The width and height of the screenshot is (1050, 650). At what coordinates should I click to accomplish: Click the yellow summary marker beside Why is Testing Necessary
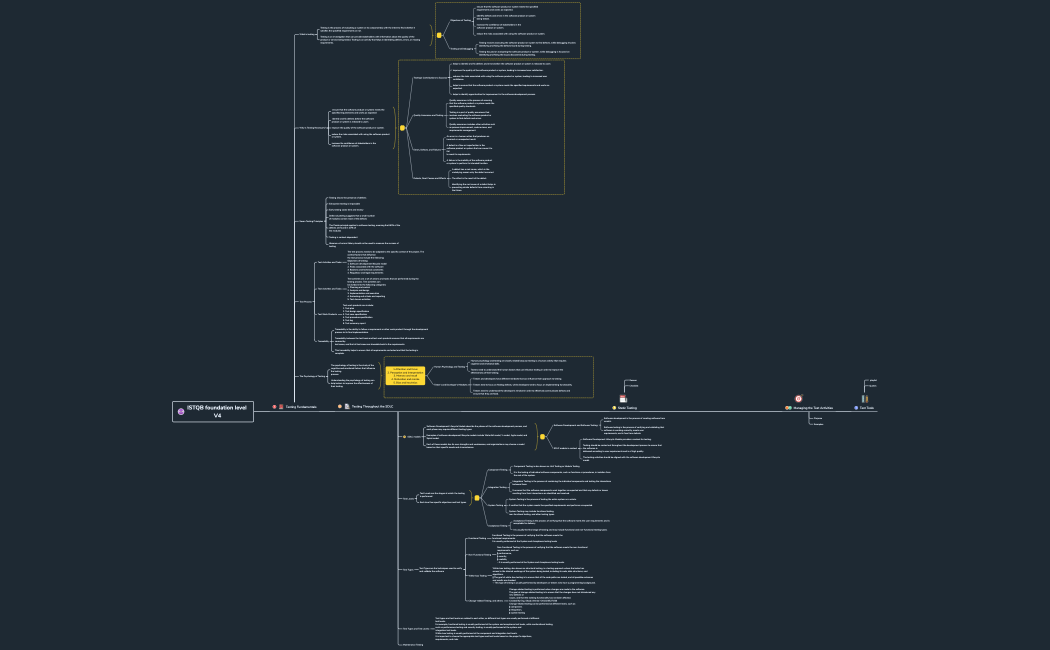402,128
